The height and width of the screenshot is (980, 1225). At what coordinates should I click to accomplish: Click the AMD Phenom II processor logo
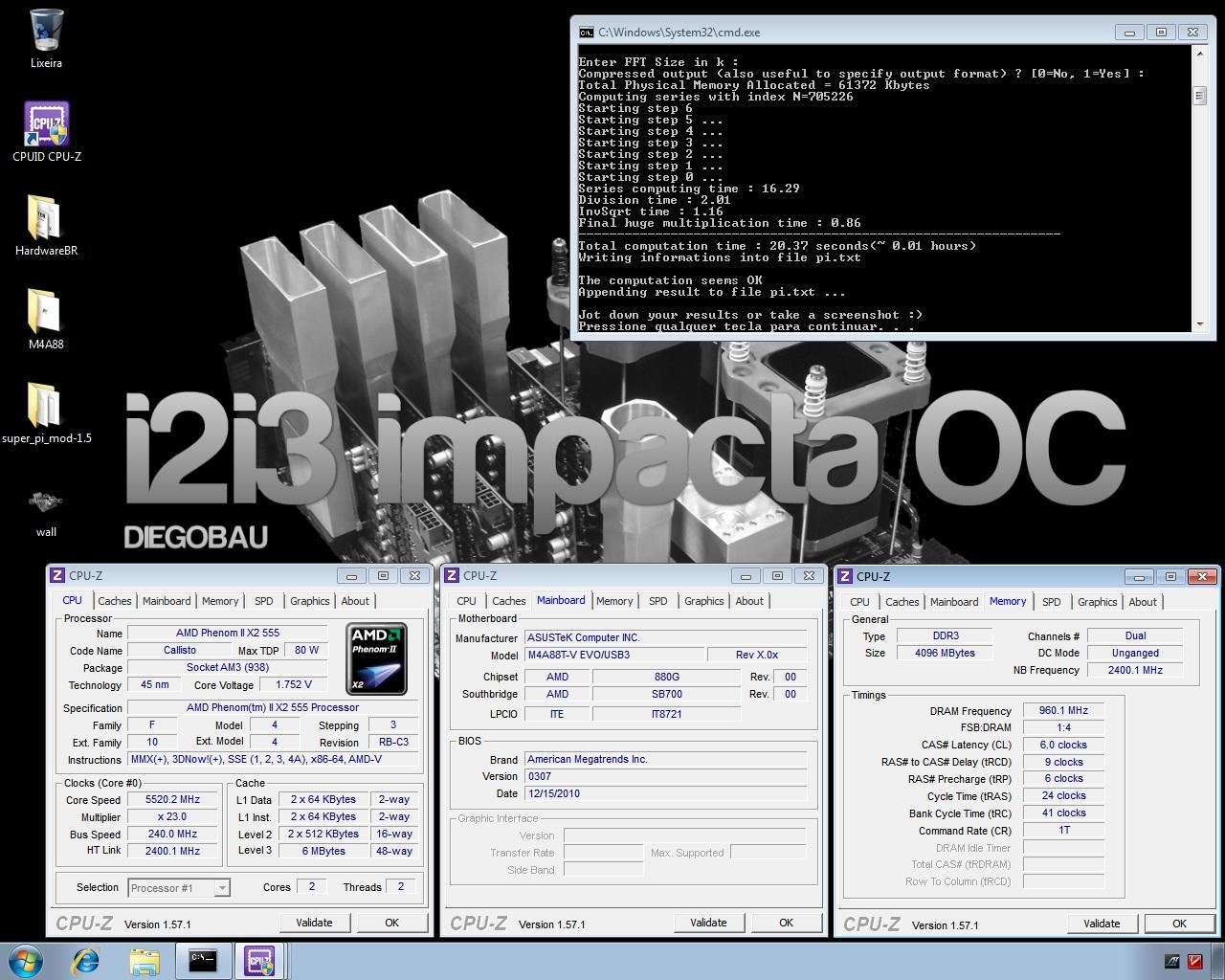(x=376, y=658)
